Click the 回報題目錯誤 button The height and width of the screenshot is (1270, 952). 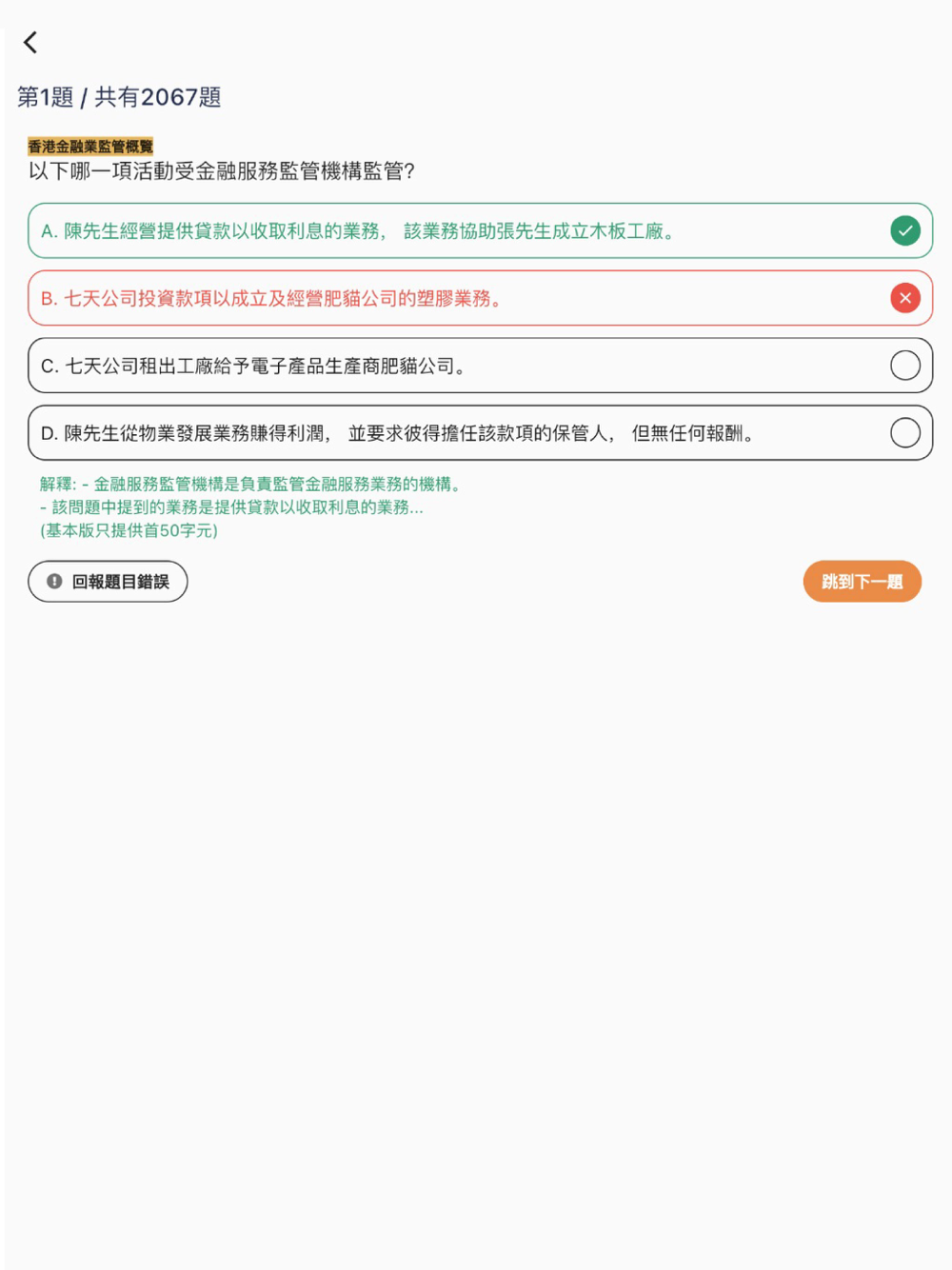point(108,582)
